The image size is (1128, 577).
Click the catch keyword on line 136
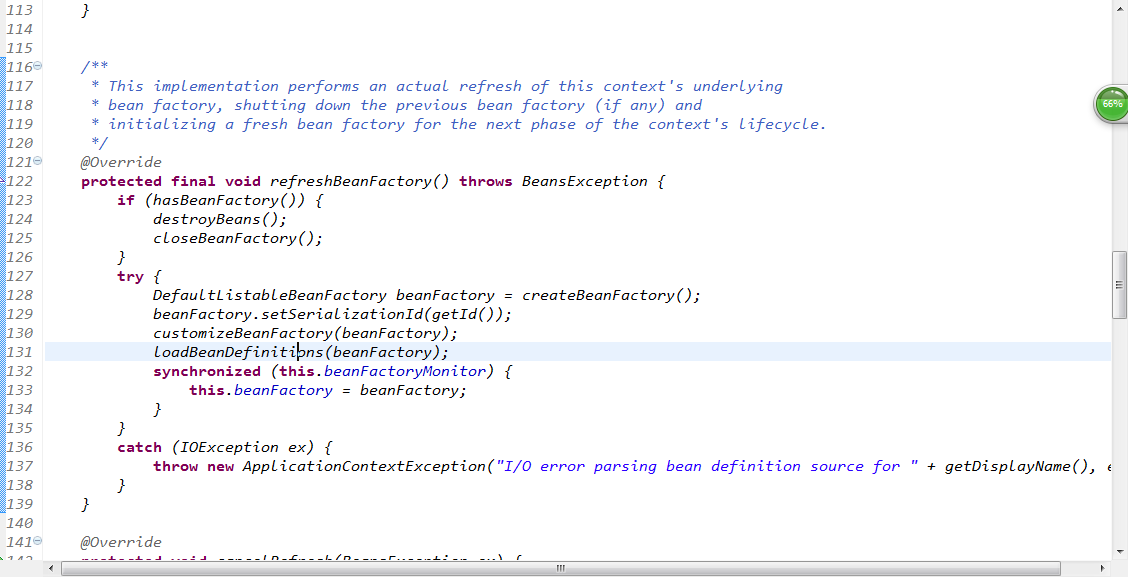[x=140, y=447]
